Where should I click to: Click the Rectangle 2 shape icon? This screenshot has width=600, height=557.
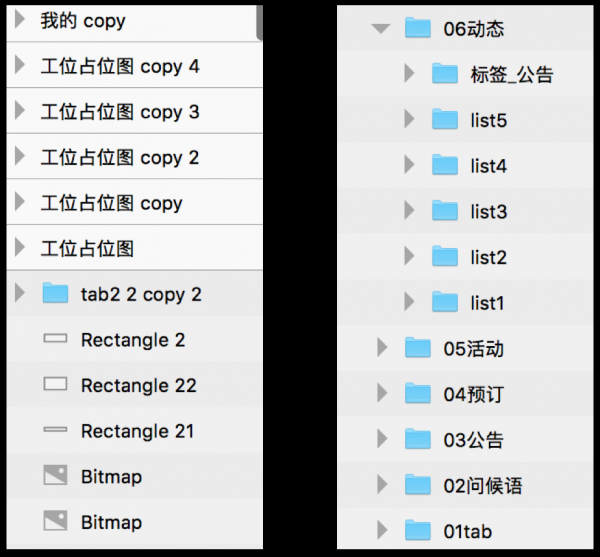point(55,340)
